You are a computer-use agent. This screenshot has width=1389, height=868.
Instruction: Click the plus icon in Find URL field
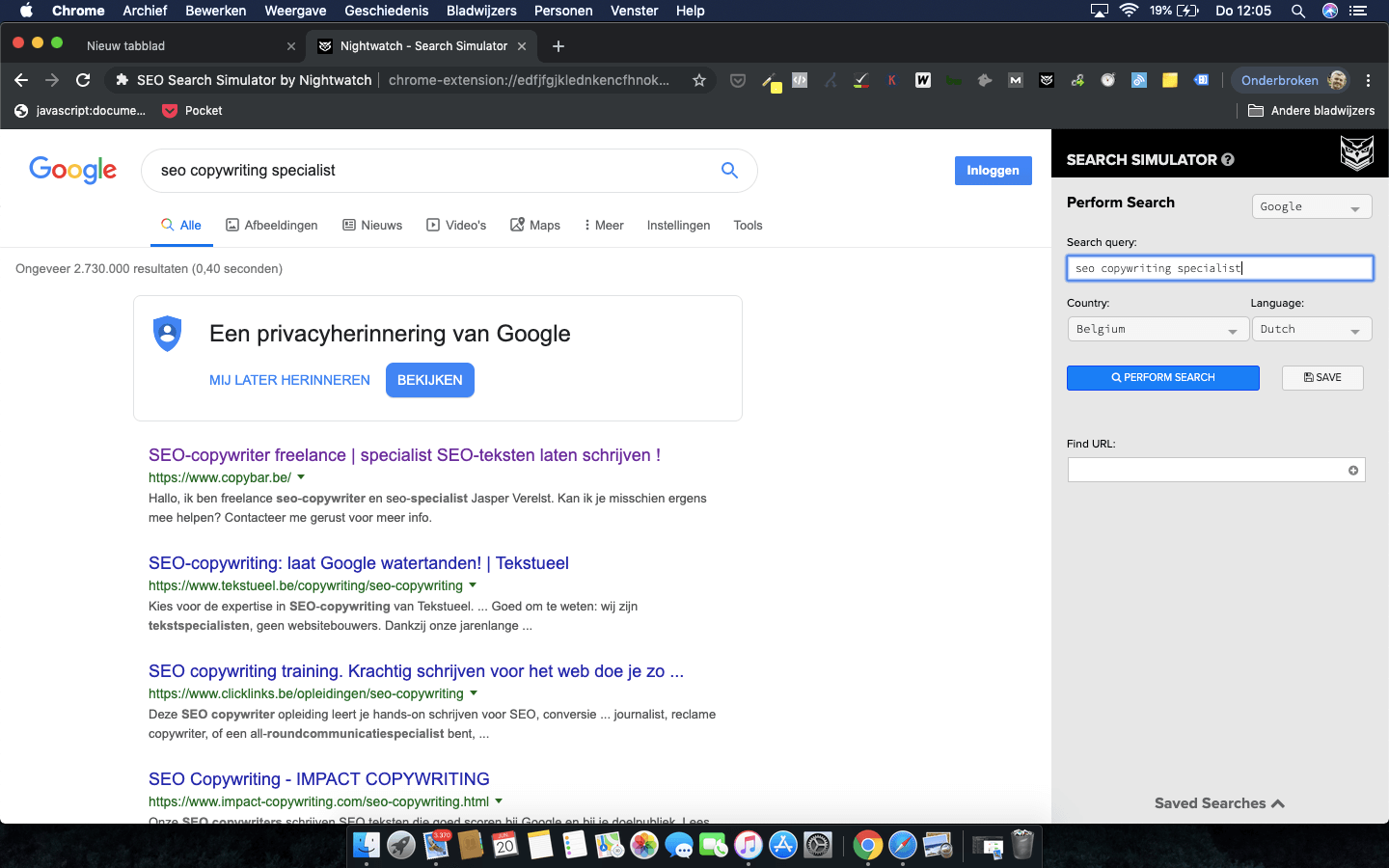(1353, 471)
